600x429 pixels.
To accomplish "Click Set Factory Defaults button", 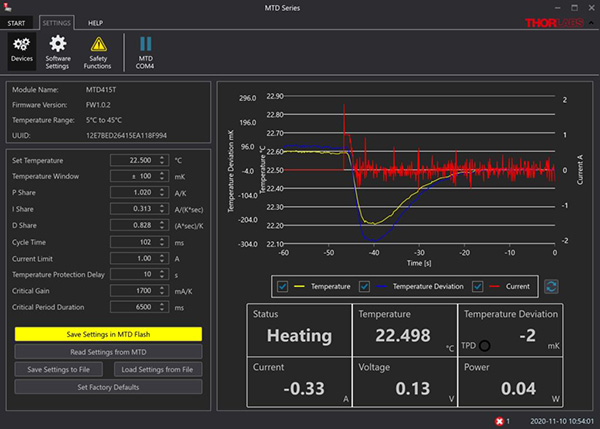I will tap(108, 387).
